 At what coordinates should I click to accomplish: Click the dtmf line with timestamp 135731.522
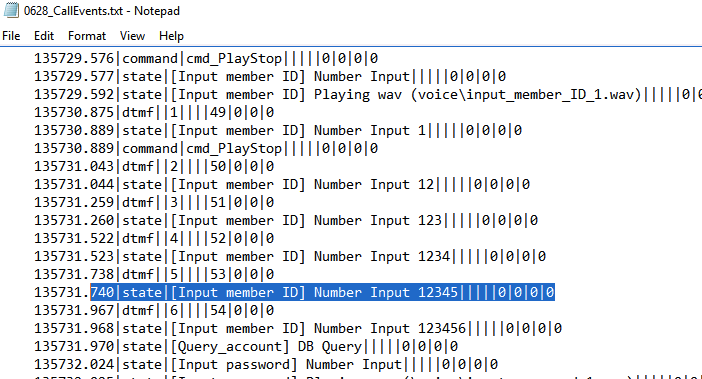click(154, 238)
